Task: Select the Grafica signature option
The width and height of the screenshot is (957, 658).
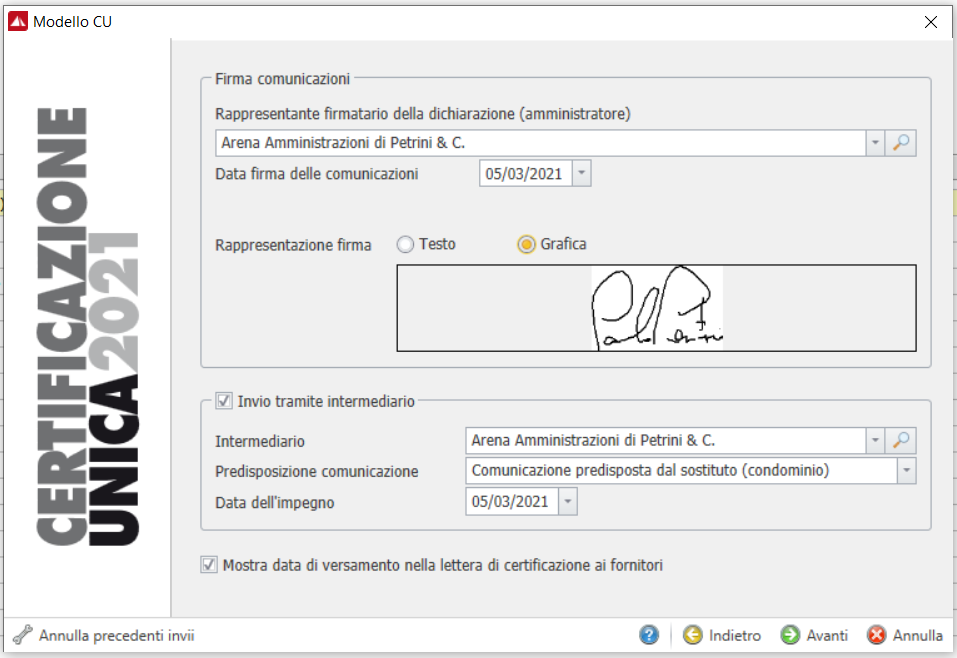Action: tap(526, 244)
